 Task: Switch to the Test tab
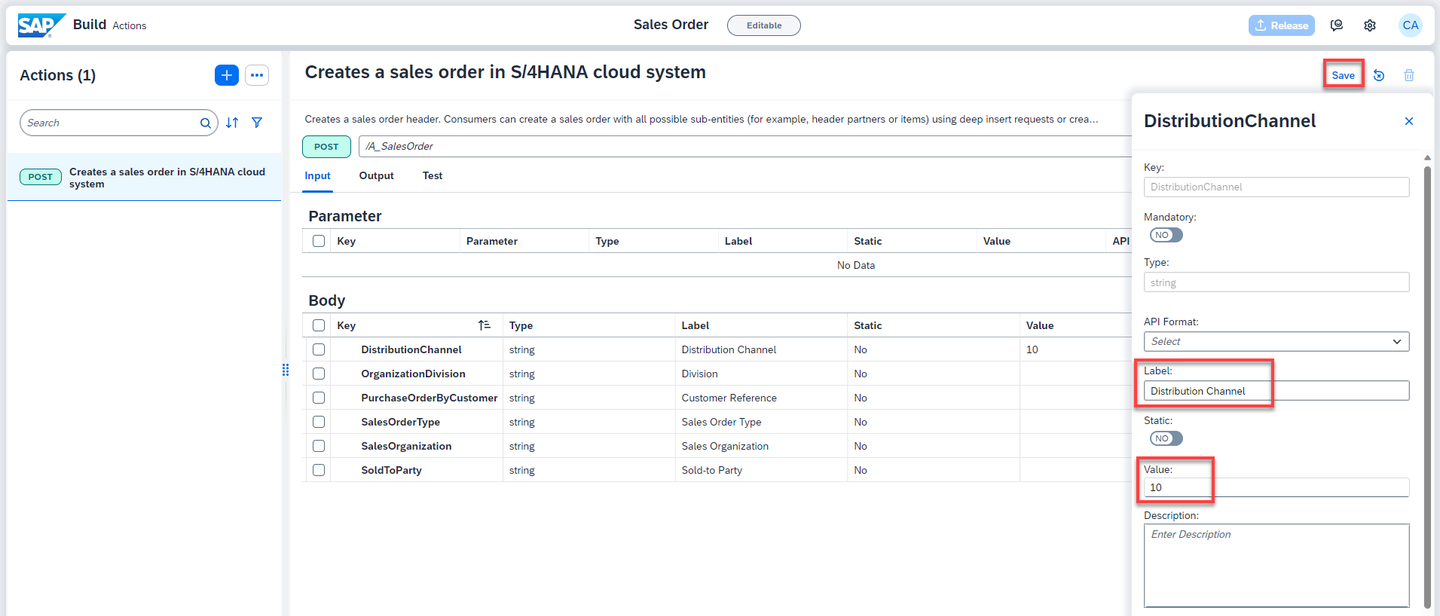point(432,176)
